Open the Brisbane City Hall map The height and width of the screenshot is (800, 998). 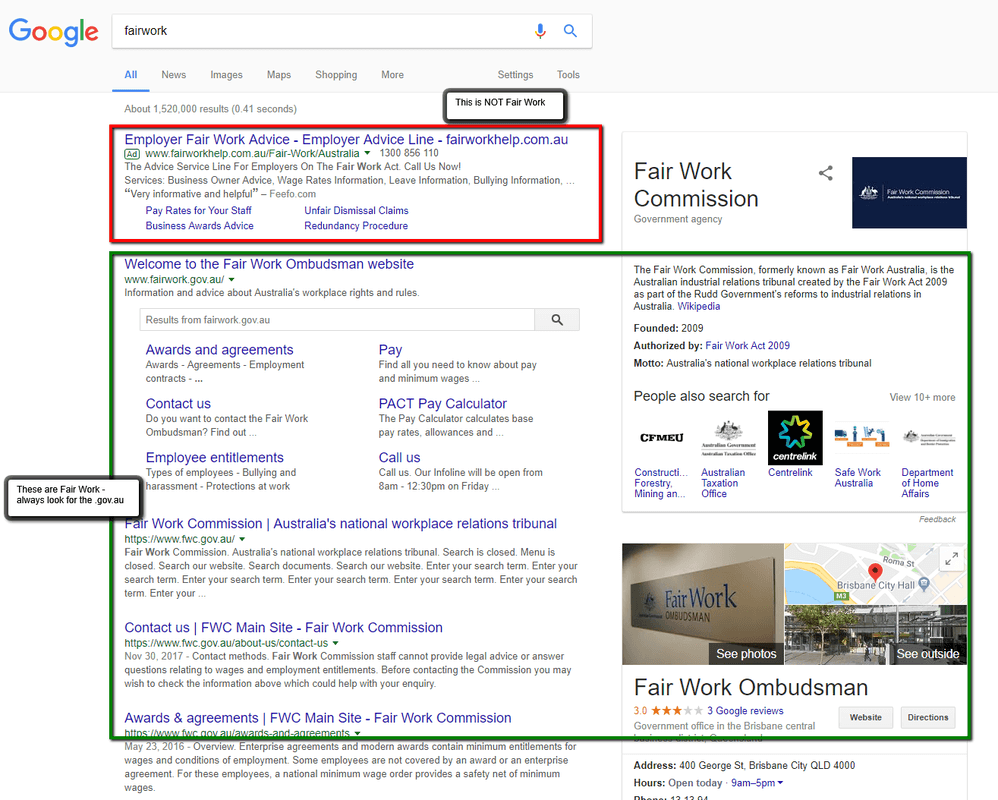(x=876, y=573)
